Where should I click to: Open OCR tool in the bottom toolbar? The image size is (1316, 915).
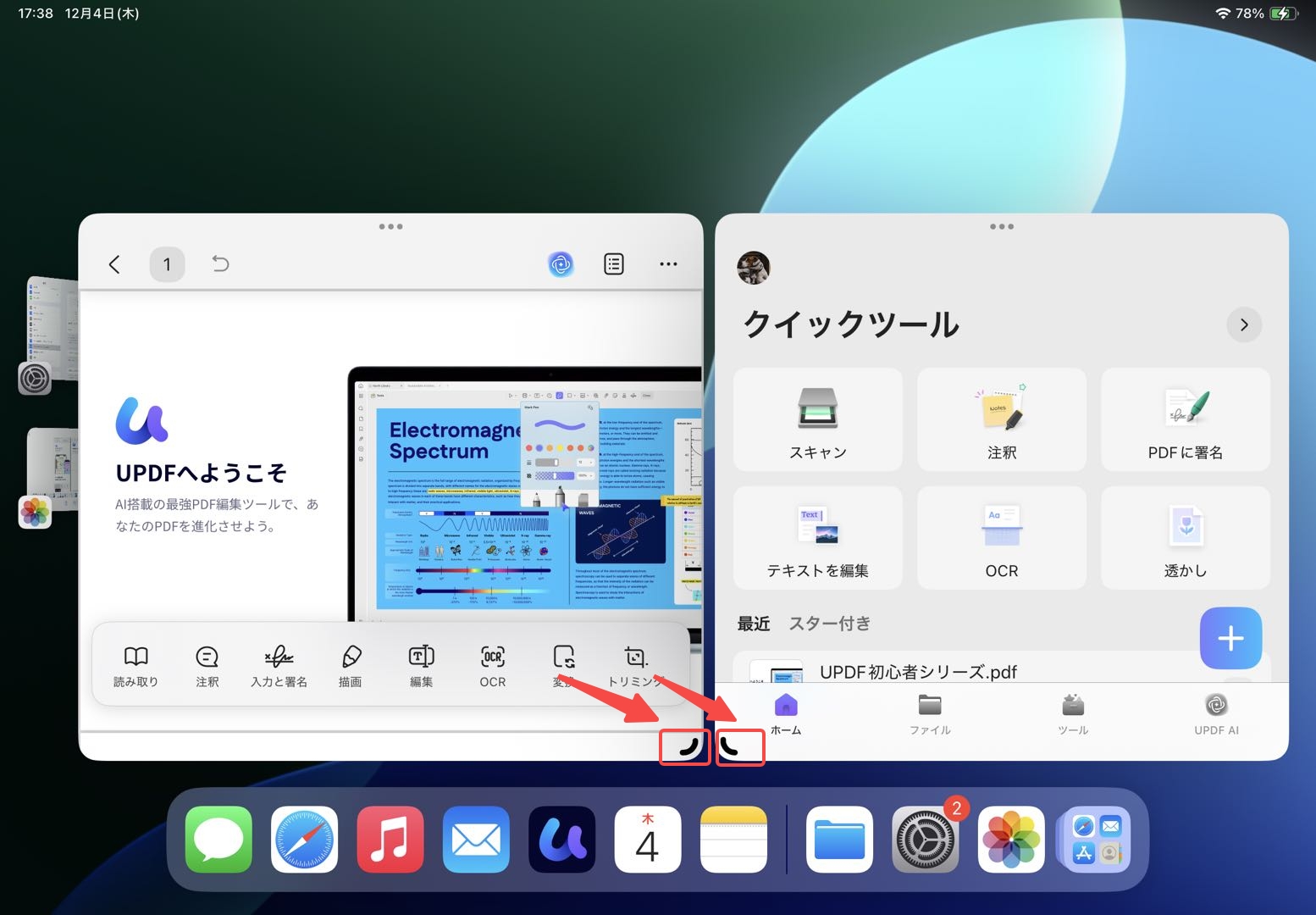click(493, 666)
